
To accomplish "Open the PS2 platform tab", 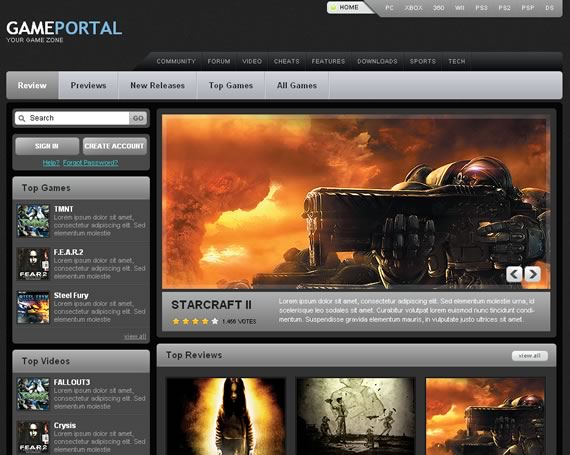I will 505,8.
